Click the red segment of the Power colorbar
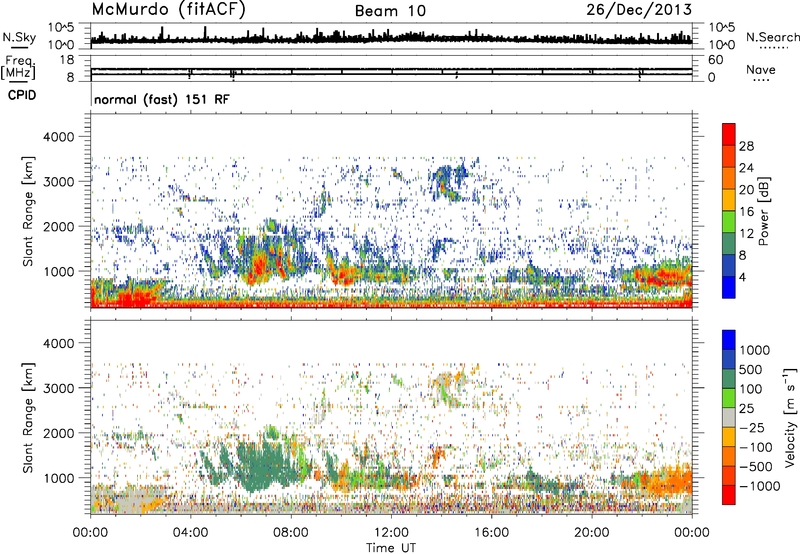The height and width of the screenshot is (554, 800). [729, 134]
